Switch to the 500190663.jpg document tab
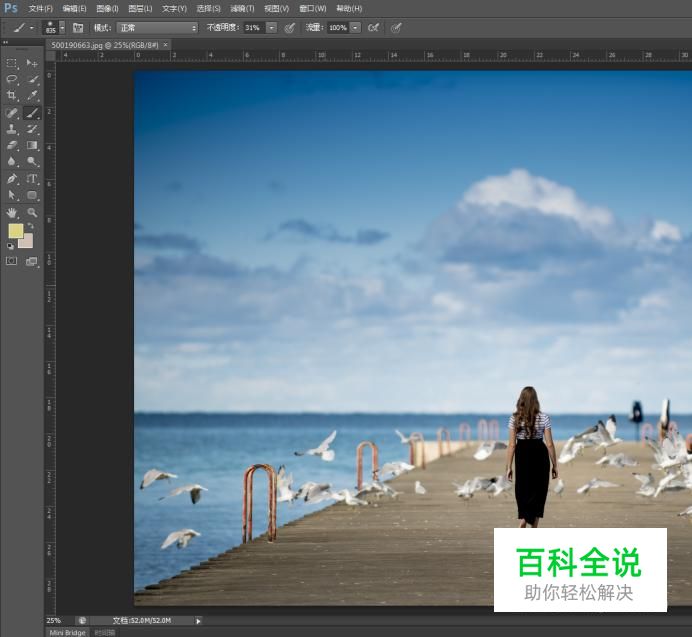 [x=105, y=45]
